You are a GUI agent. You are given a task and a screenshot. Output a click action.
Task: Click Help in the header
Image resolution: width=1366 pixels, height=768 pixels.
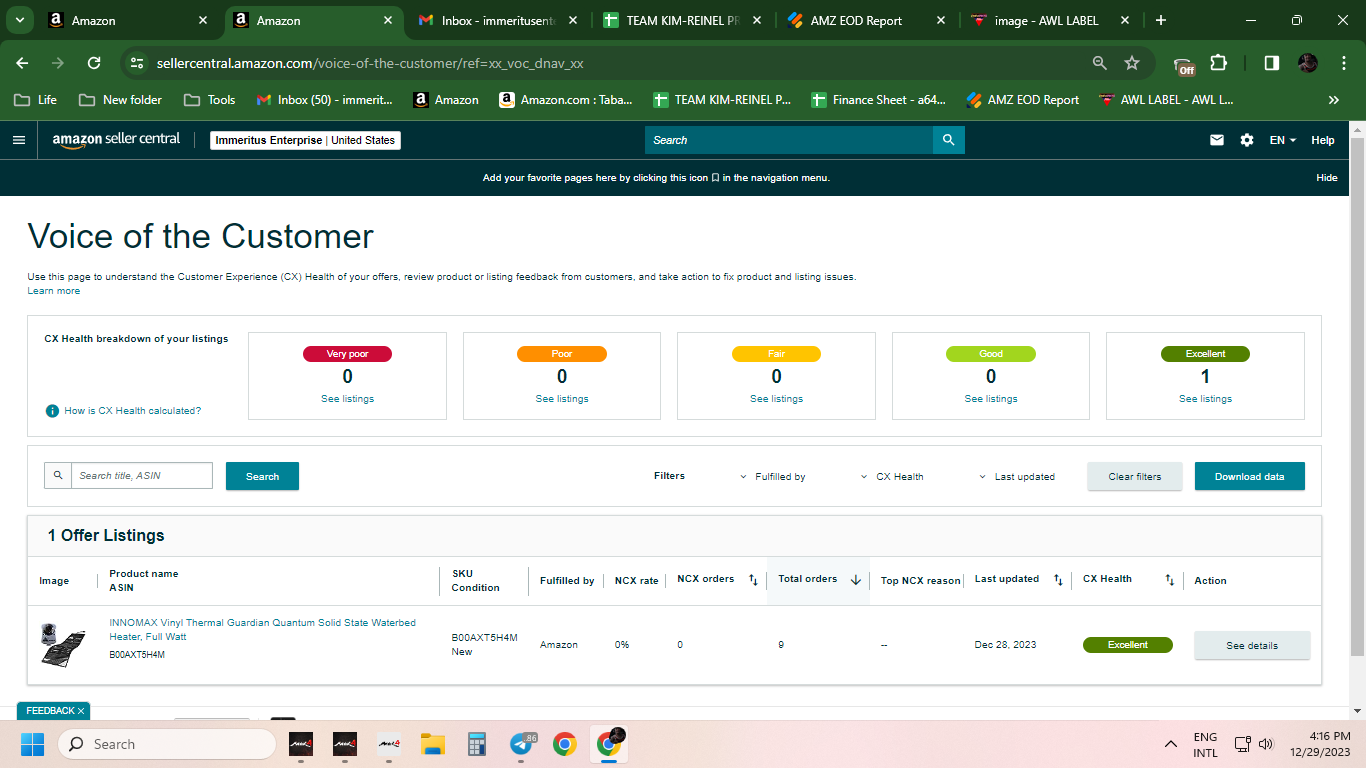coord(1323,140)
